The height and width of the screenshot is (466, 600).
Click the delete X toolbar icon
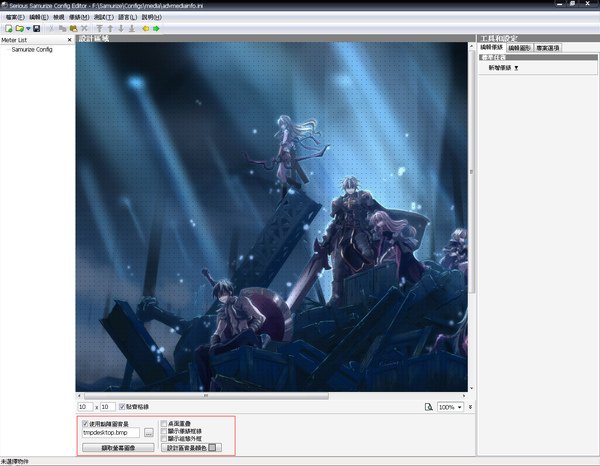pos(85,29)
